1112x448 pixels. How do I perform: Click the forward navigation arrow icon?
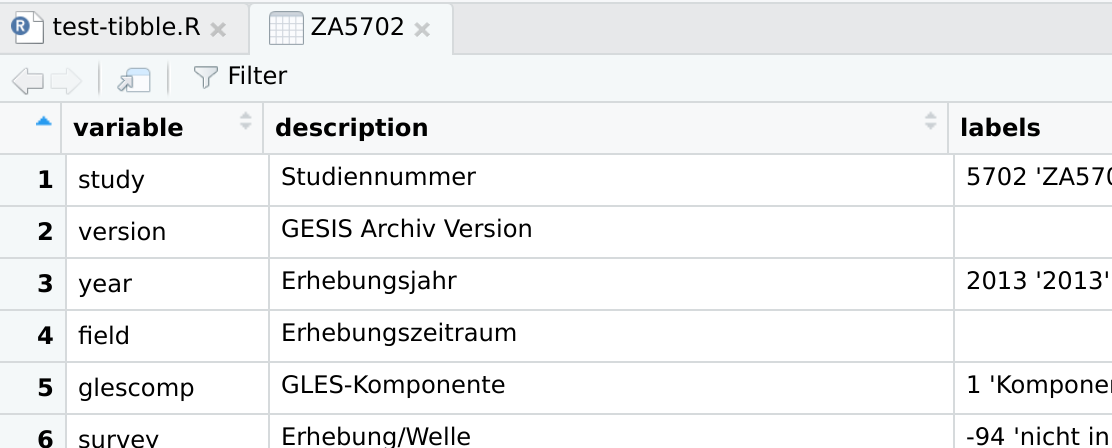click(66, 79)
